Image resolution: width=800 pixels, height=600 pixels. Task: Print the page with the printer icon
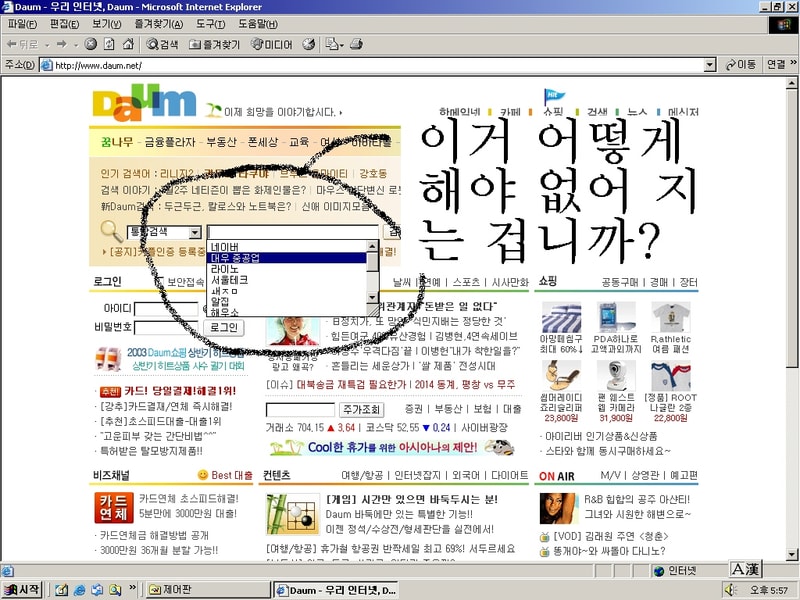(x=356, y=44)
